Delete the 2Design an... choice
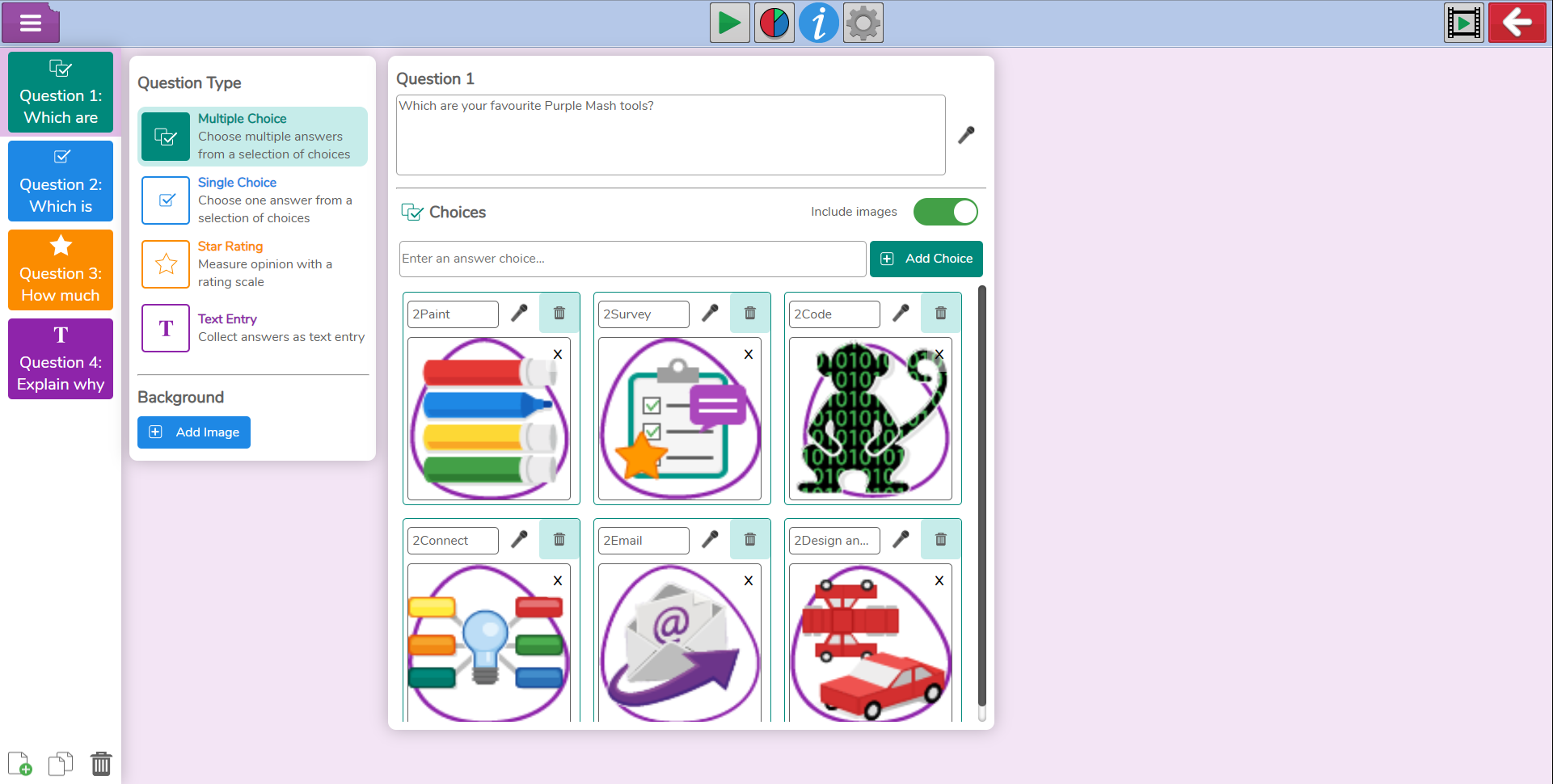Viewport: 1553px width, 784px height. 940,539
